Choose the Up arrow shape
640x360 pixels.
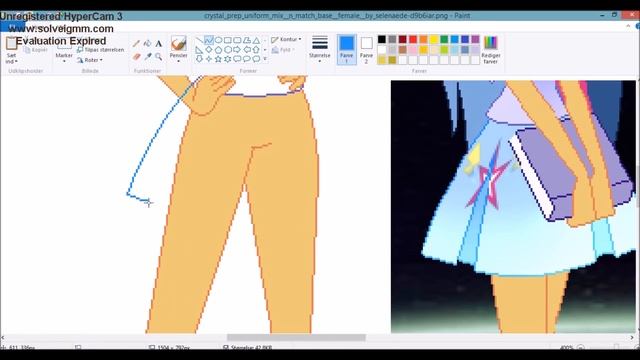pyautogui.click(x=256, y=50)
